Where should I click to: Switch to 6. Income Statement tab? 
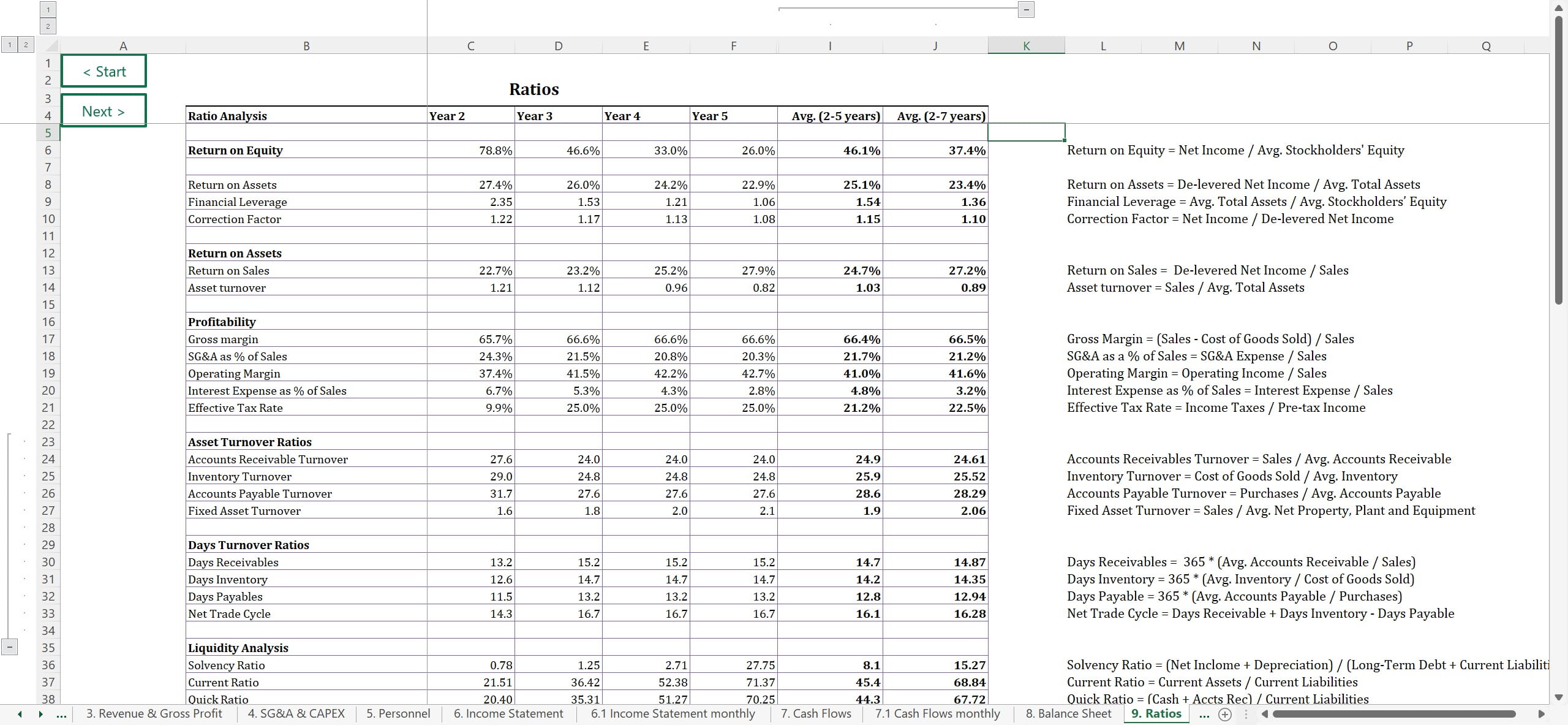508,714
